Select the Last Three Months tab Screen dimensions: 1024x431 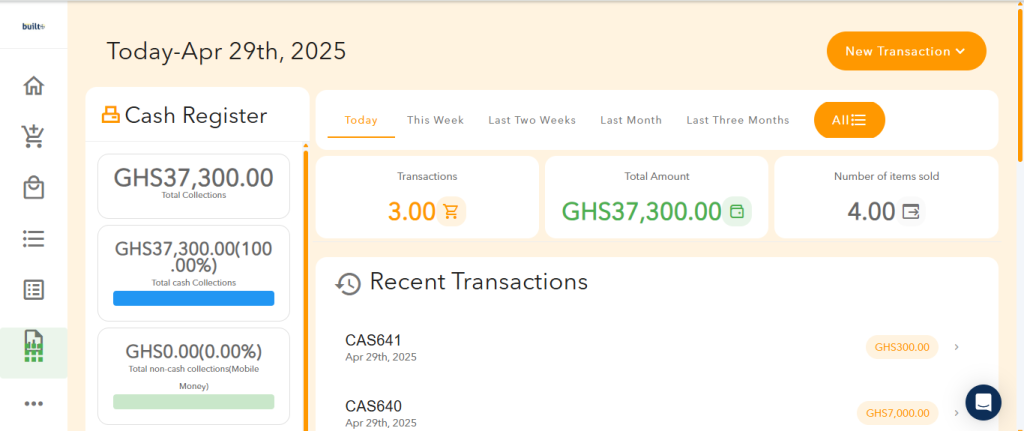(738, 120)
